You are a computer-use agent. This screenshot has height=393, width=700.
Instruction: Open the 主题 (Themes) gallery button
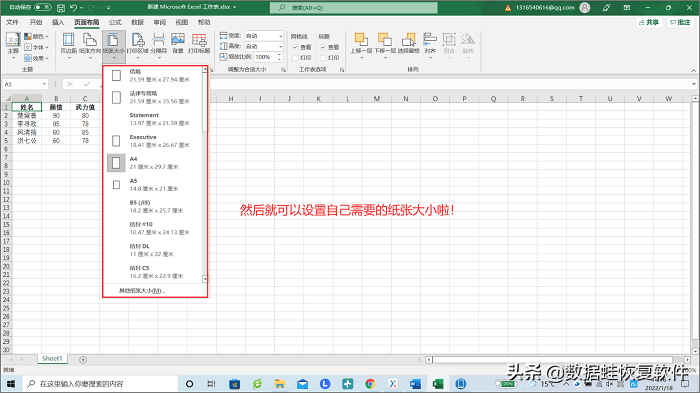pyautogui.click(x=13, y=46)
